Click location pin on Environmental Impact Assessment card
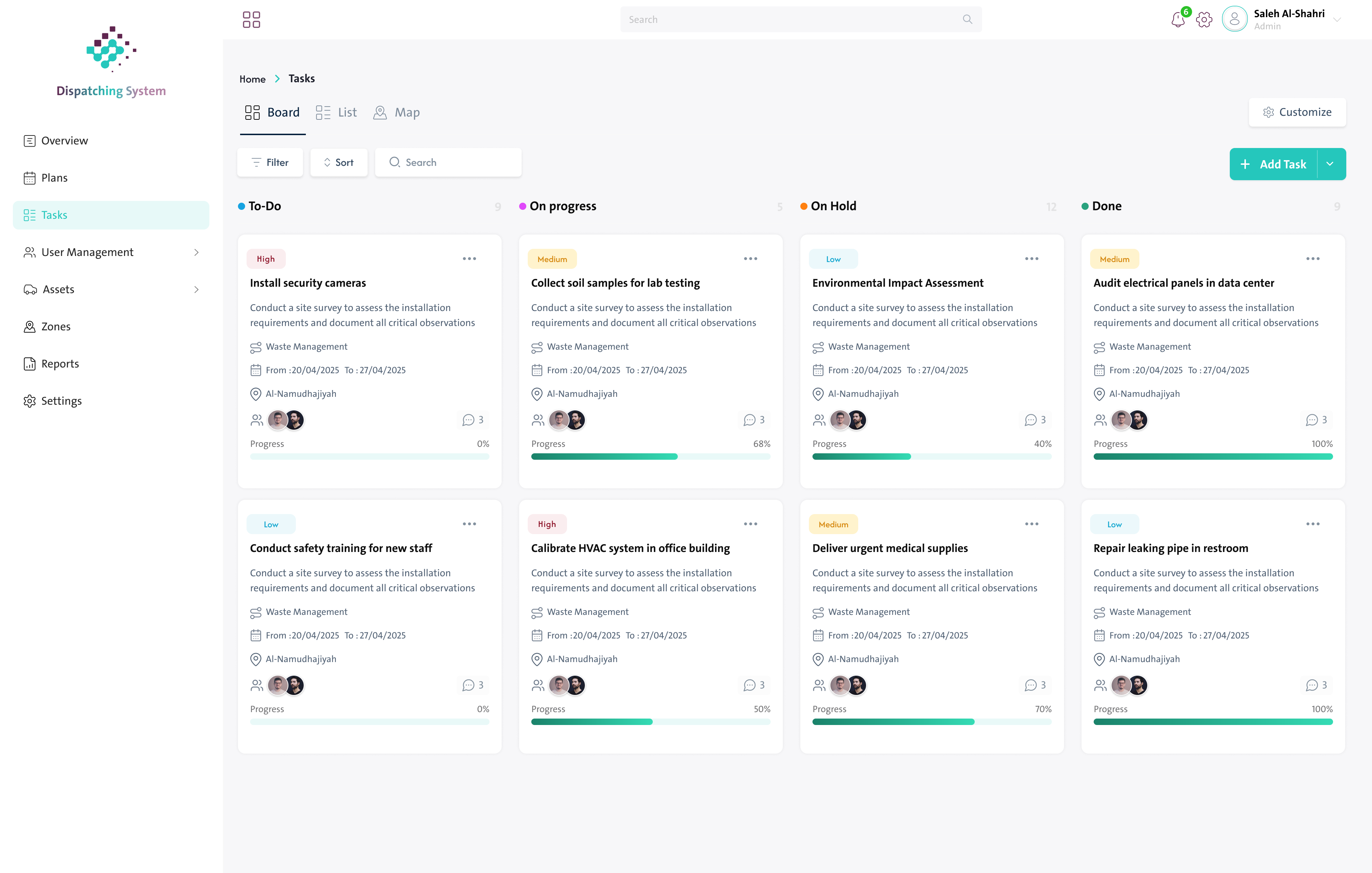1372x873 pixels. (818, 394)
